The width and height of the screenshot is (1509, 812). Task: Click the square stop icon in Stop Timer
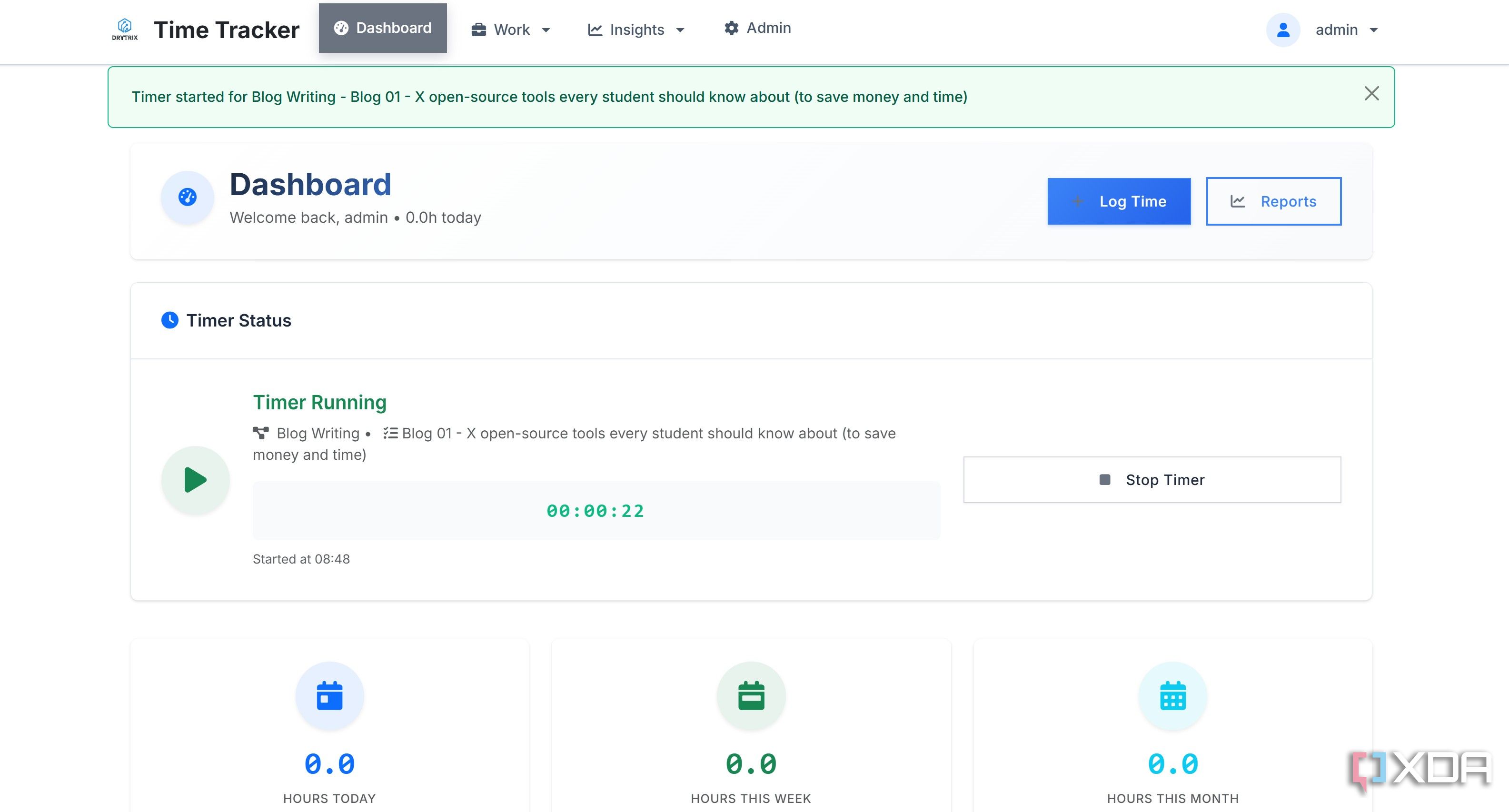coord(1105,480)
